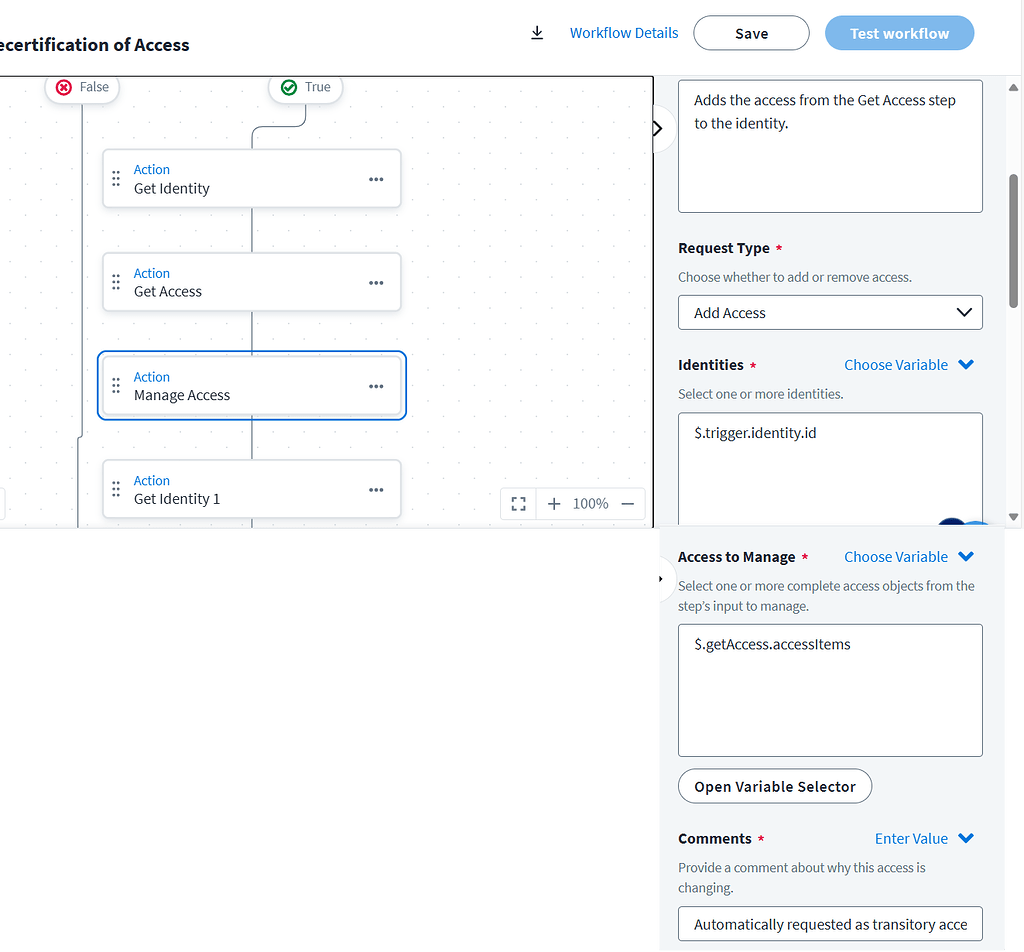1024x952 pixels.
Task: Open the options menu on Get Identity 1
Action: click(x=376, y=488)
